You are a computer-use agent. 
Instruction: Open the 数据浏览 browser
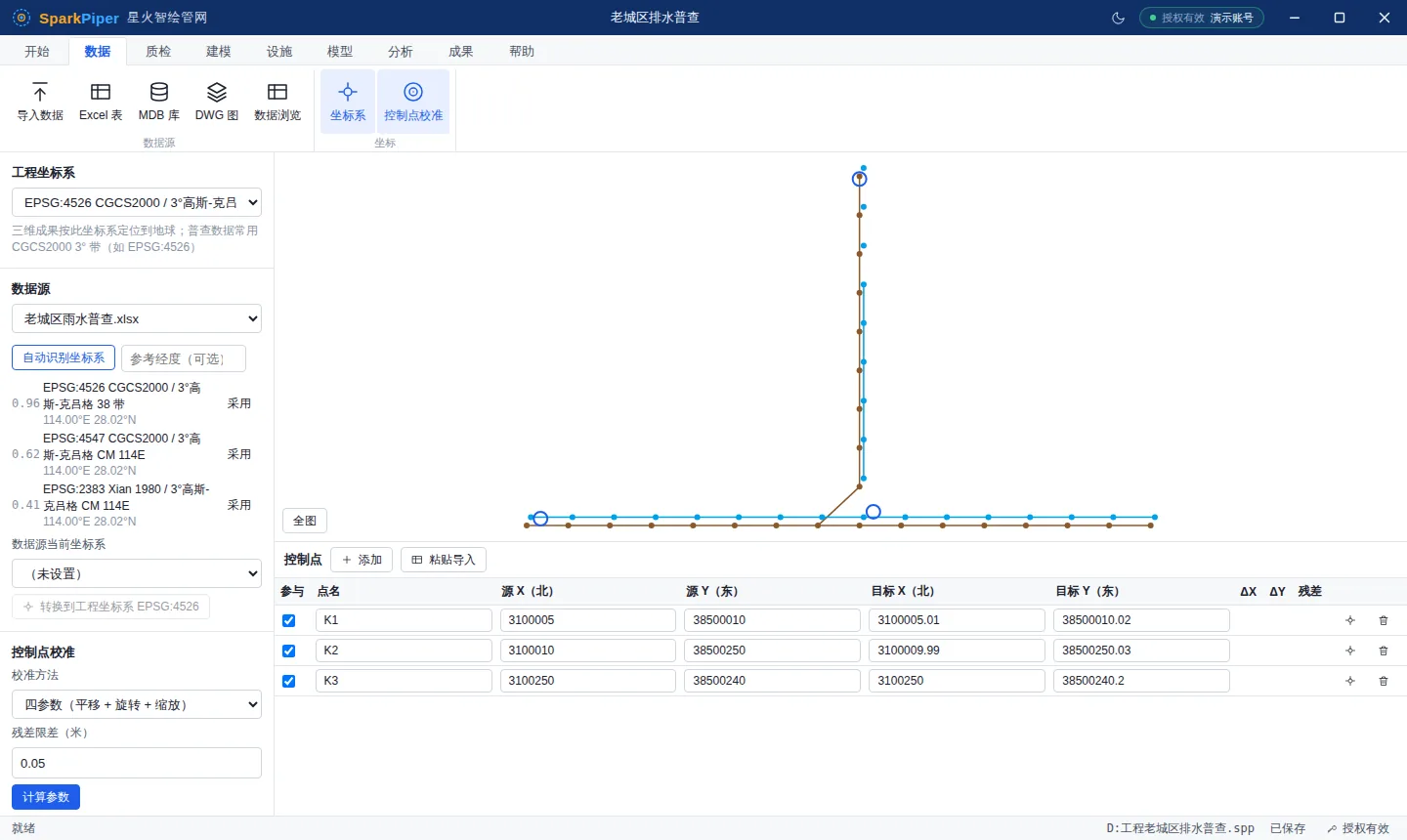click(277, 102)
